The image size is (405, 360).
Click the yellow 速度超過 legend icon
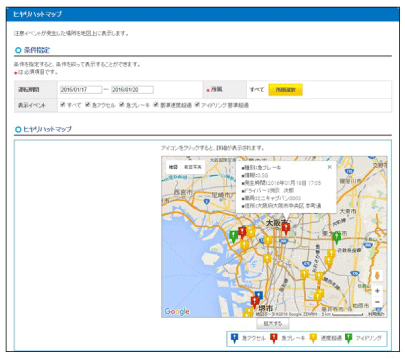313,338
